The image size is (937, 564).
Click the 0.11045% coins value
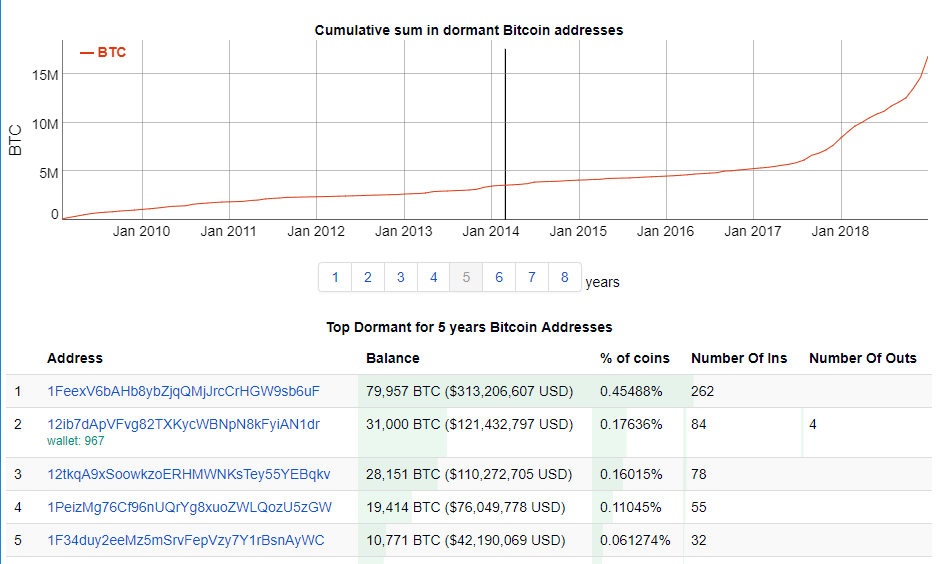(630, 507)
